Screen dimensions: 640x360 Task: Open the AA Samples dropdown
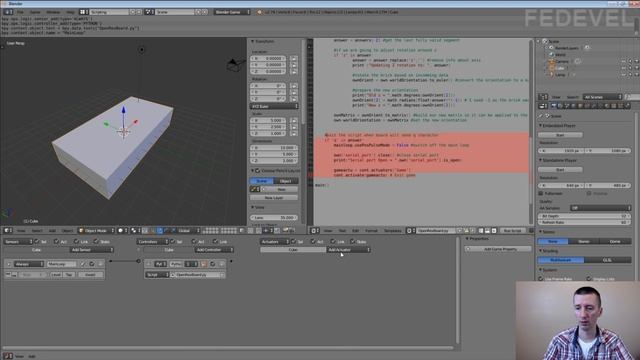click(x=600, y=208)
